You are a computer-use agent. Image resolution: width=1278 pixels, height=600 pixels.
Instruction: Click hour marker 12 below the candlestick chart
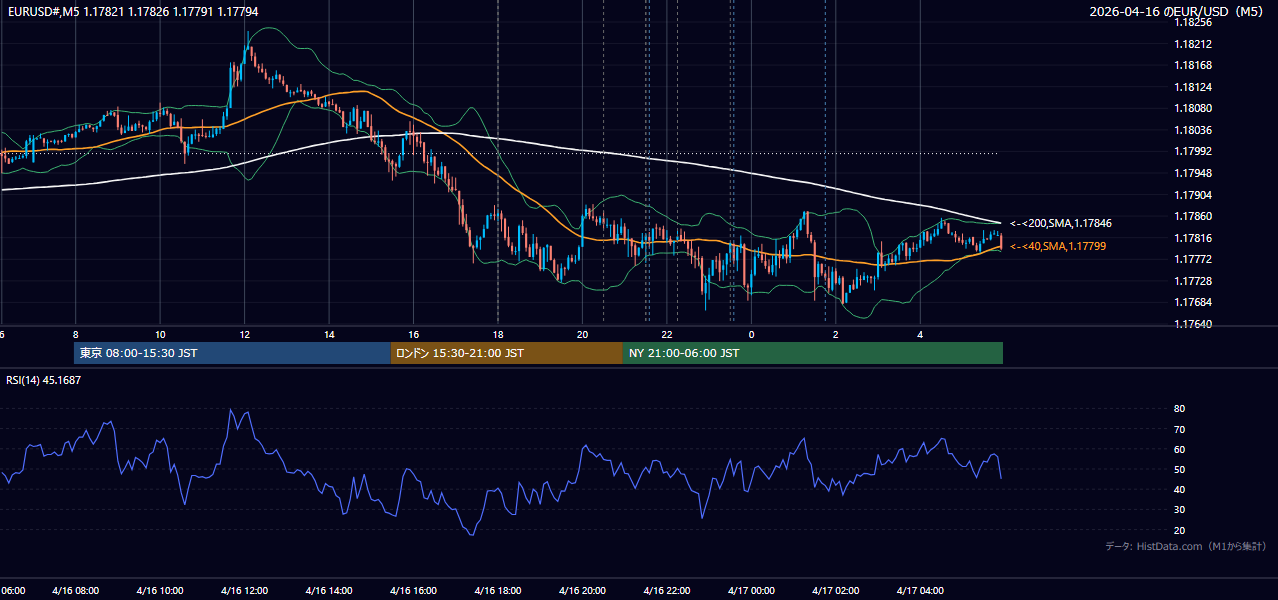click(x=244, y=334)
